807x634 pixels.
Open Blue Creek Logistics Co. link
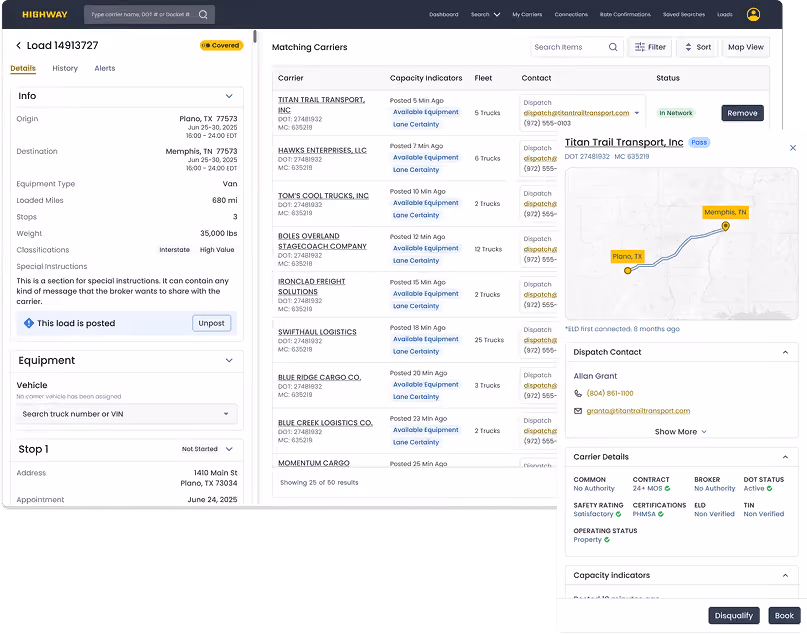click(325, 422)
